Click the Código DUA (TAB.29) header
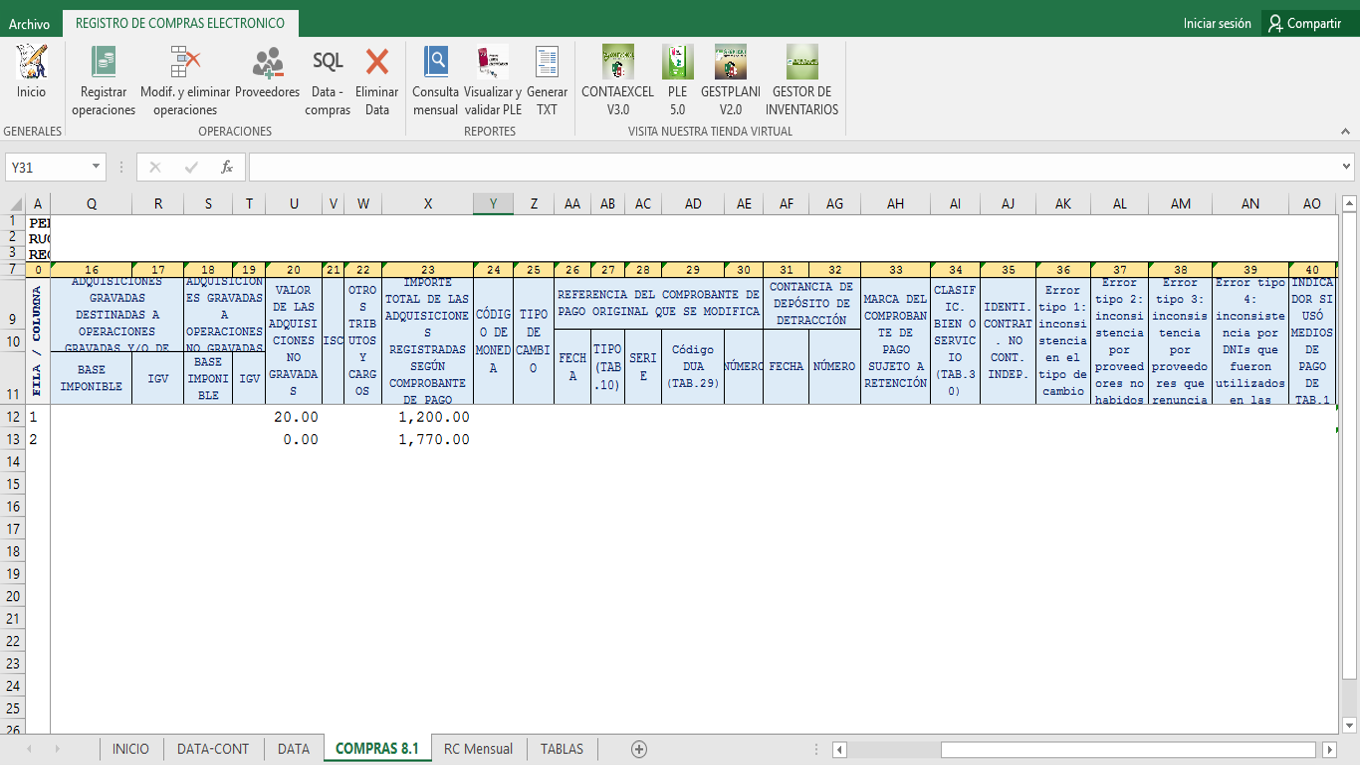The image size is (1360, 765). [693, 366]
